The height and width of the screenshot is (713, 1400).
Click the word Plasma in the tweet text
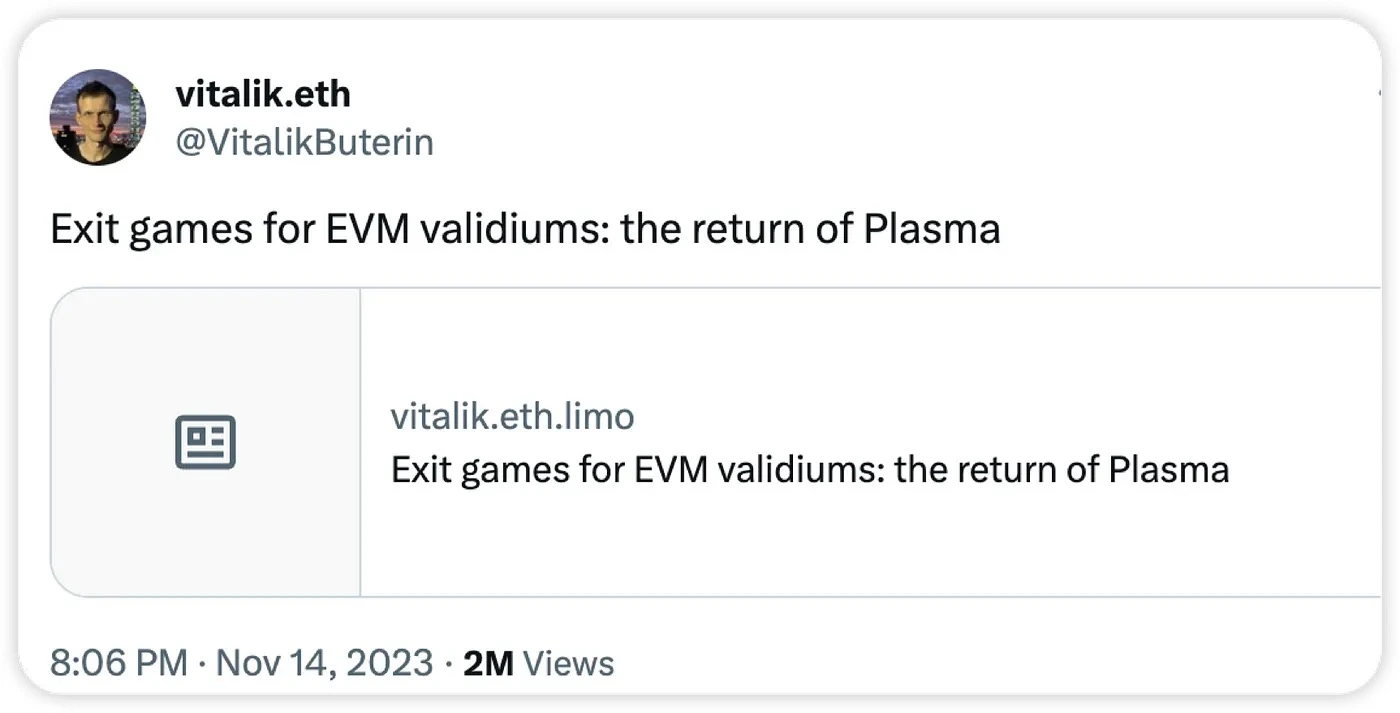pos(931,230)
